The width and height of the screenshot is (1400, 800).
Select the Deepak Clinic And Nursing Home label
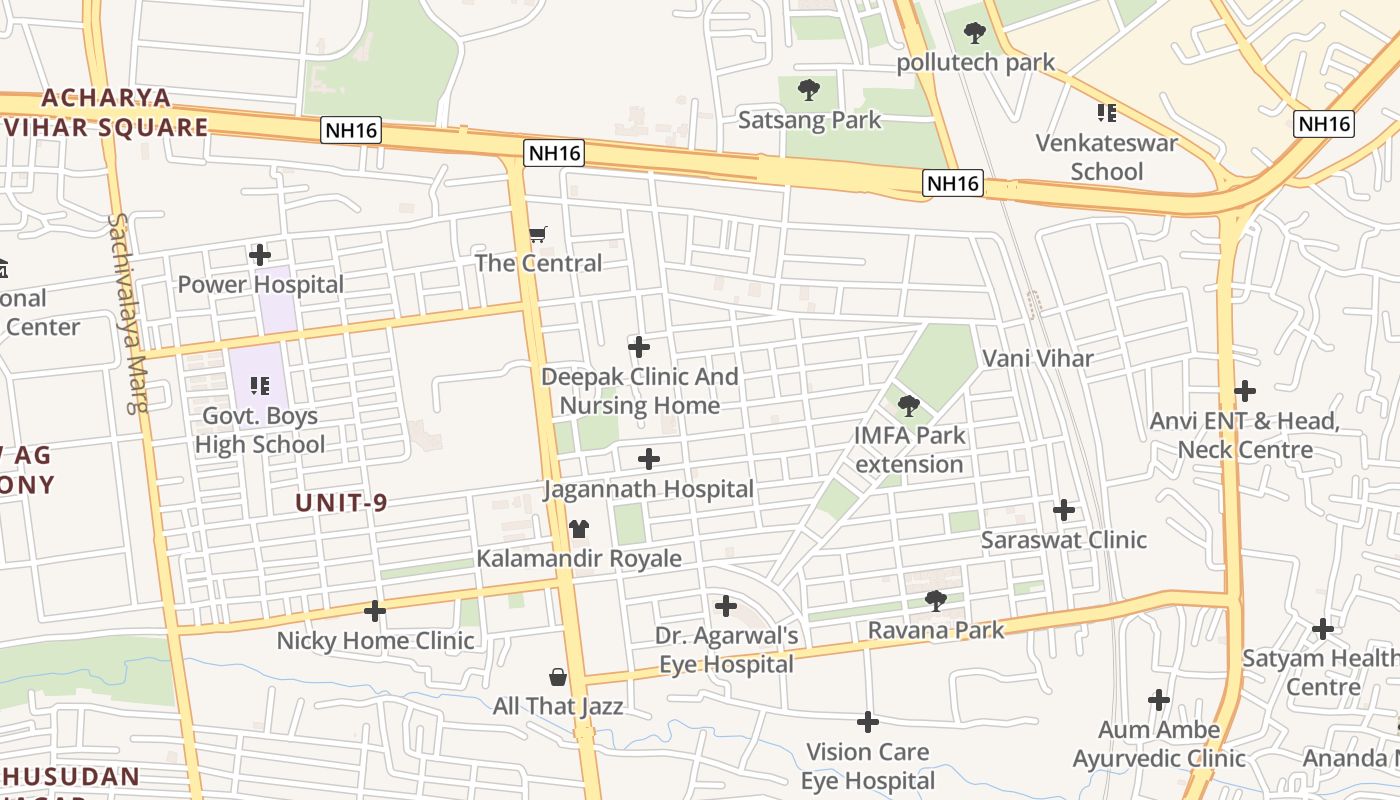640,391
